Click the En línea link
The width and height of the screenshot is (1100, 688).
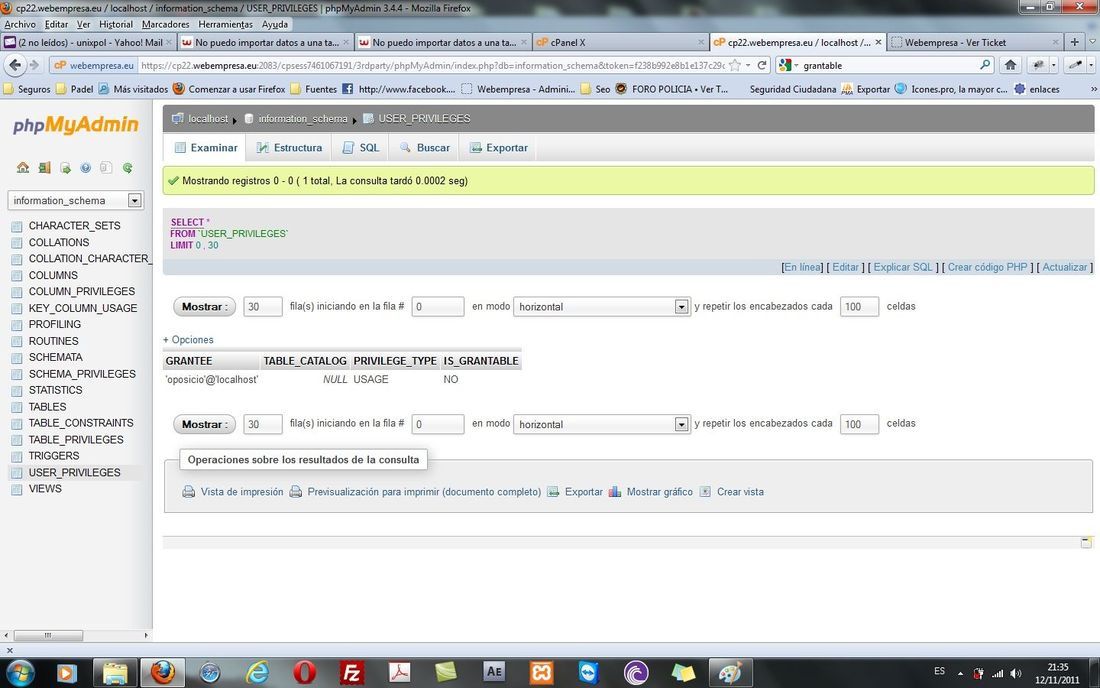coord(803,267)
